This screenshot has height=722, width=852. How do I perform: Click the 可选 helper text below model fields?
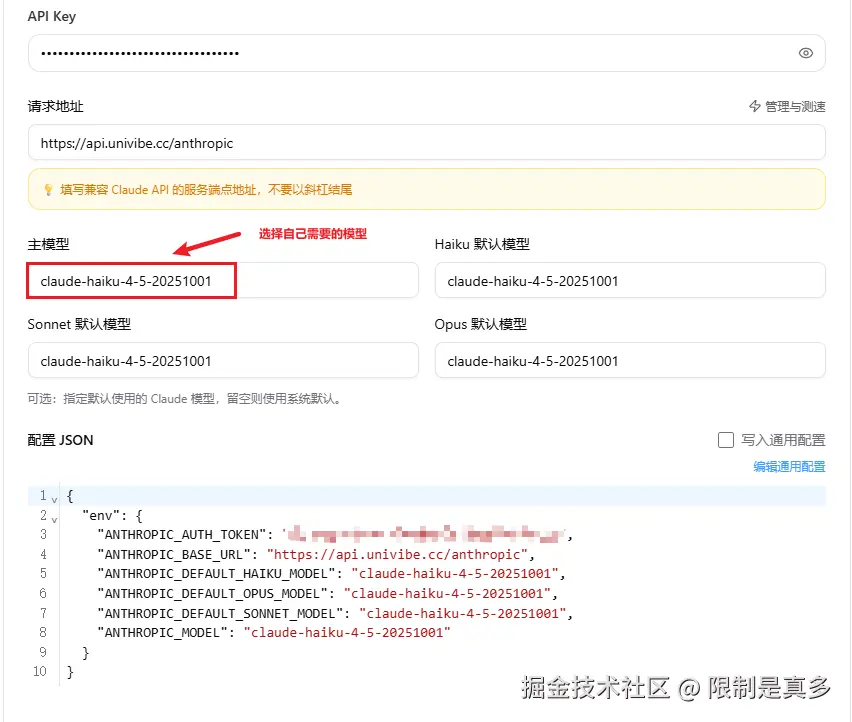(x=185, y=399)
